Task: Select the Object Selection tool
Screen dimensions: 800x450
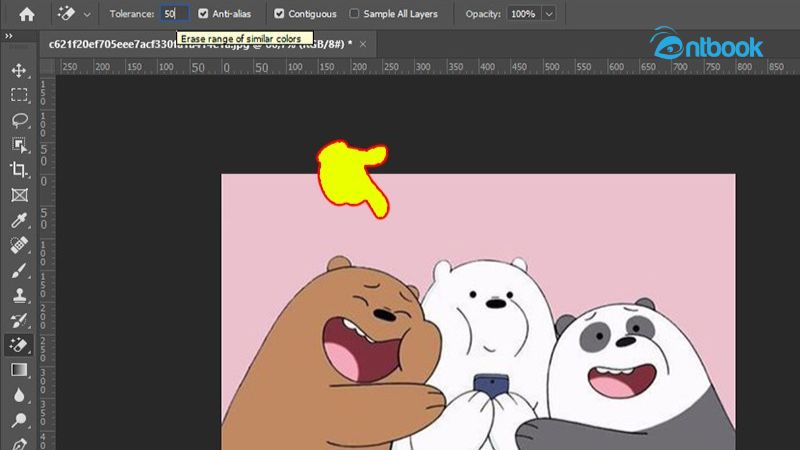Action: [x=19, y=145]
